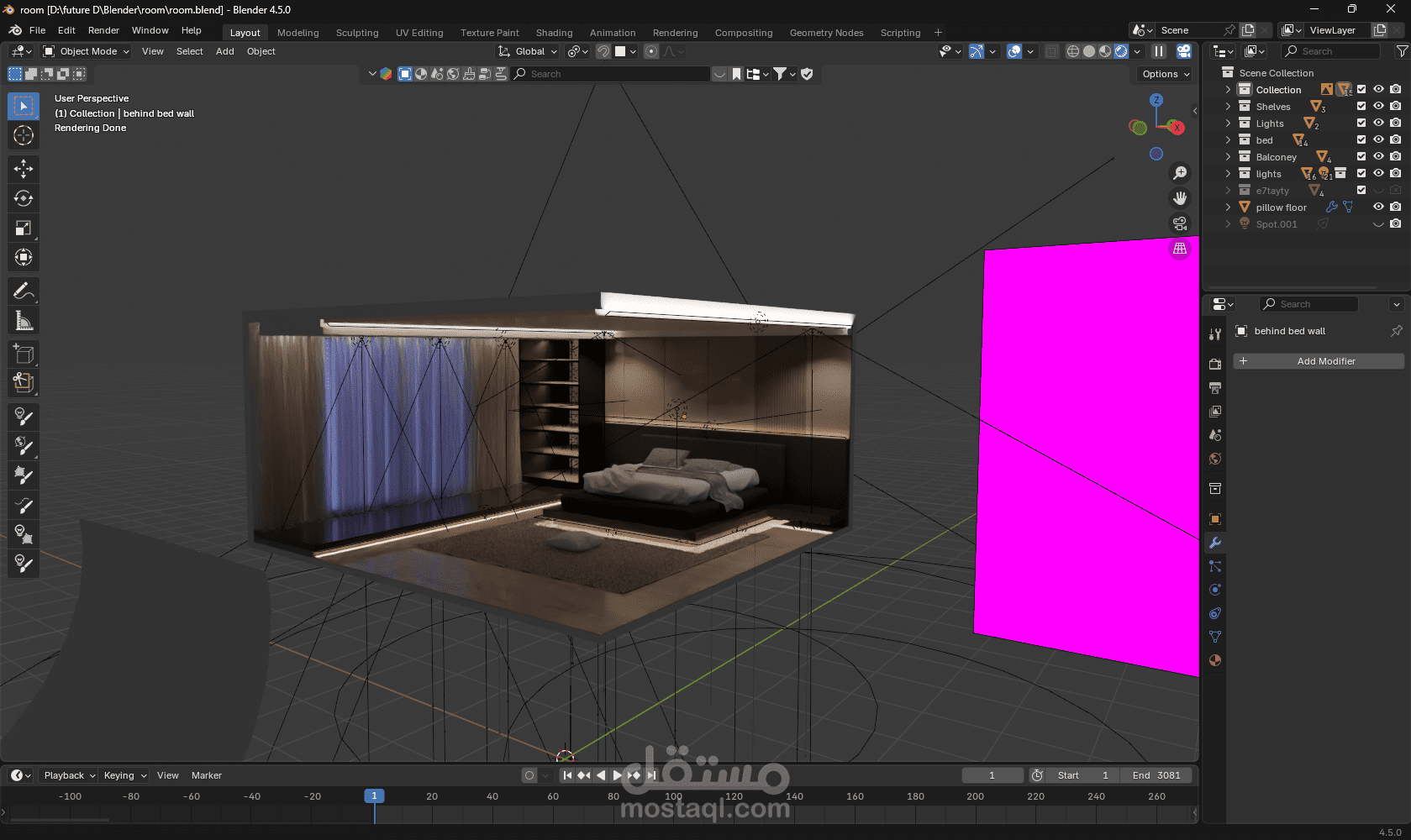The height and width of the screenshot is (840, 1411).
Task: Pick the Annotate pencil tool
Action: pyautogui.click(x=24, y=291)
